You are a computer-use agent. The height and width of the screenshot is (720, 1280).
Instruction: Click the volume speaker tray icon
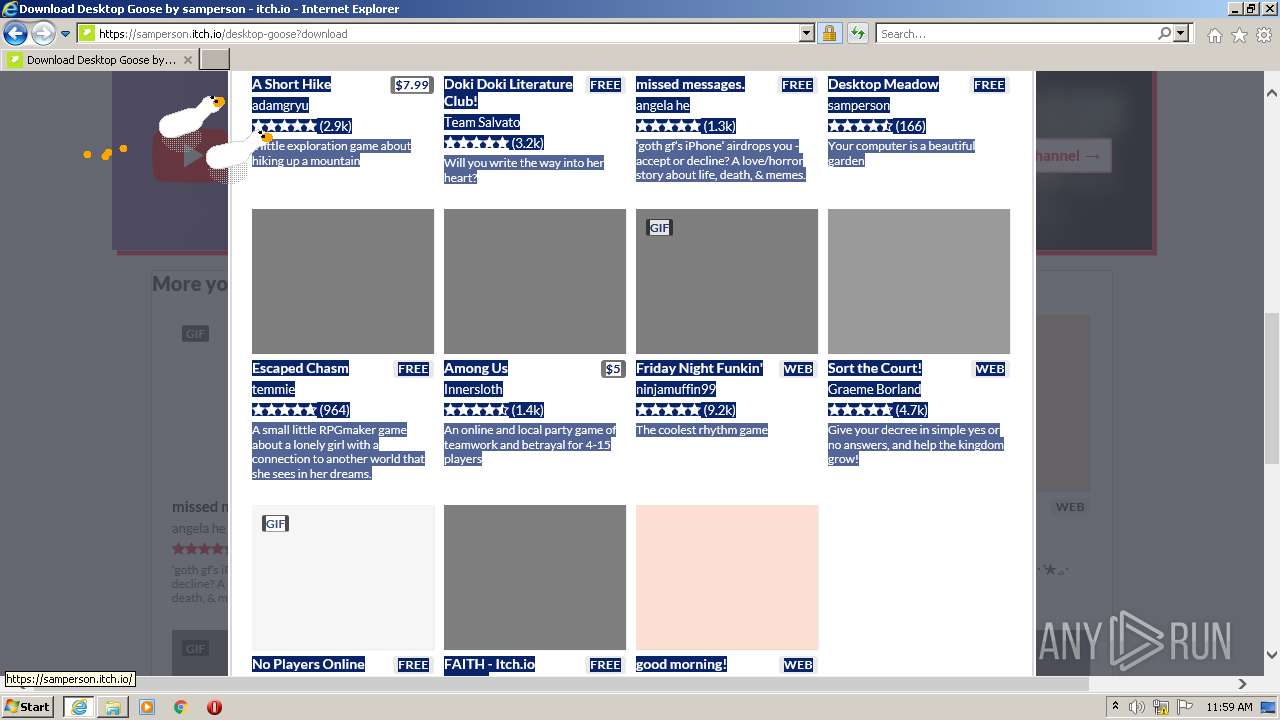1137,707
